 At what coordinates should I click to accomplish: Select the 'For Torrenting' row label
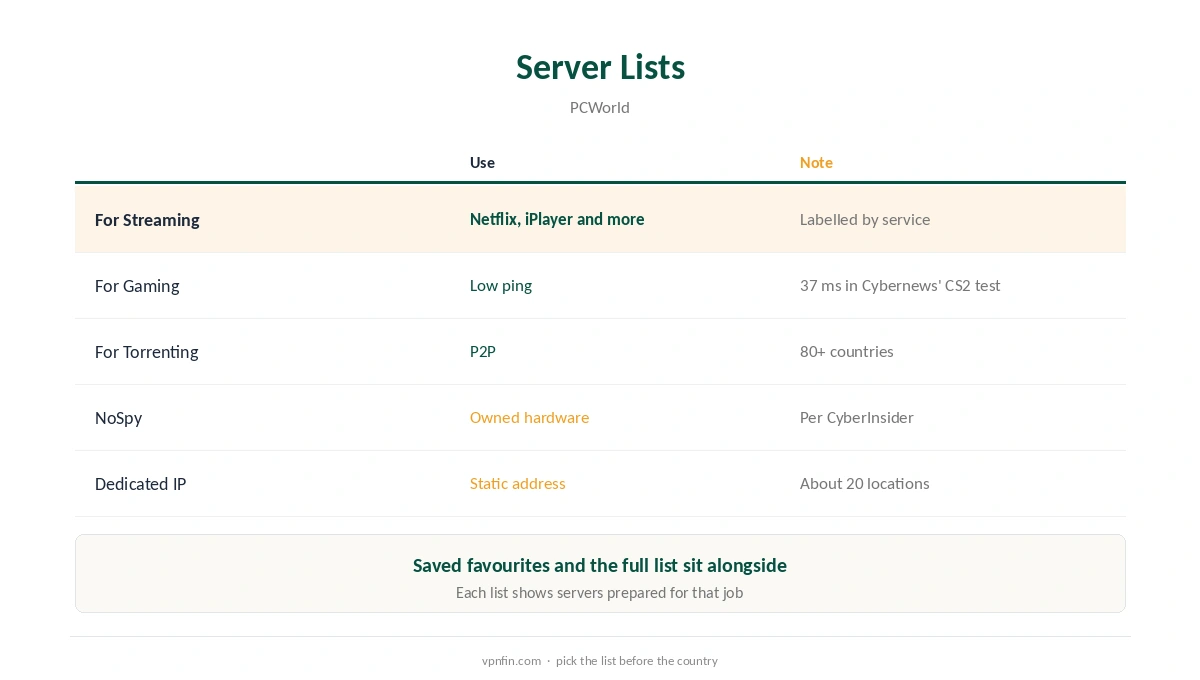147,352
